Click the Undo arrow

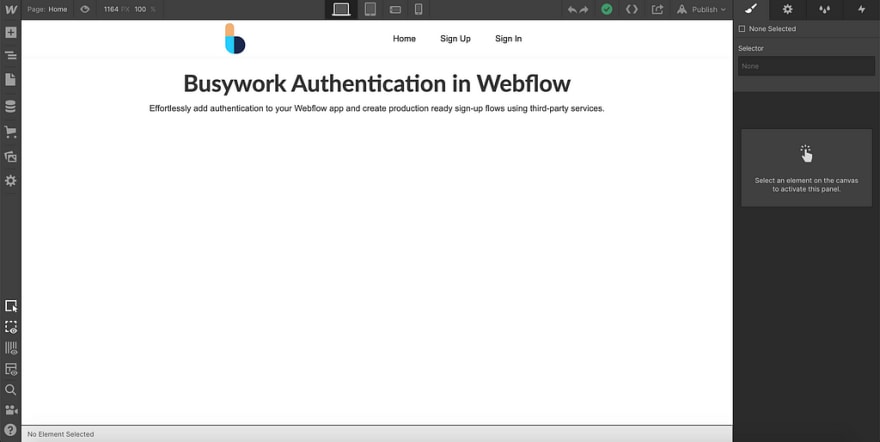[572, 10]
